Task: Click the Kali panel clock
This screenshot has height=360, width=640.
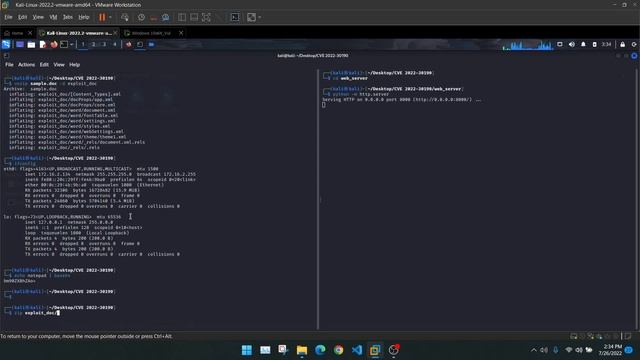Action: coord(607,44)
